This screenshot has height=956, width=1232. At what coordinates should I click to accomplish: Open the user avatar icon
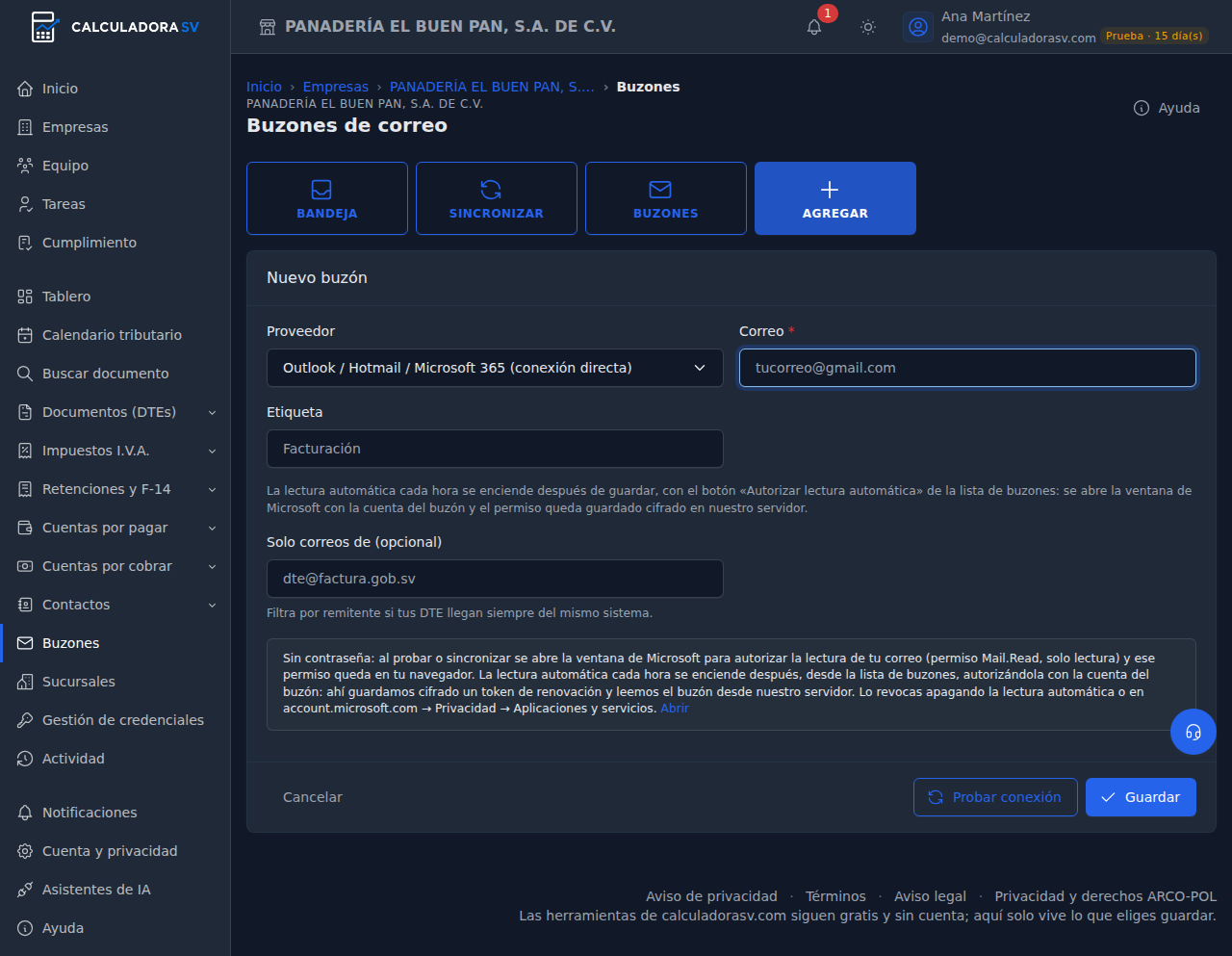(x=918, y=27)
